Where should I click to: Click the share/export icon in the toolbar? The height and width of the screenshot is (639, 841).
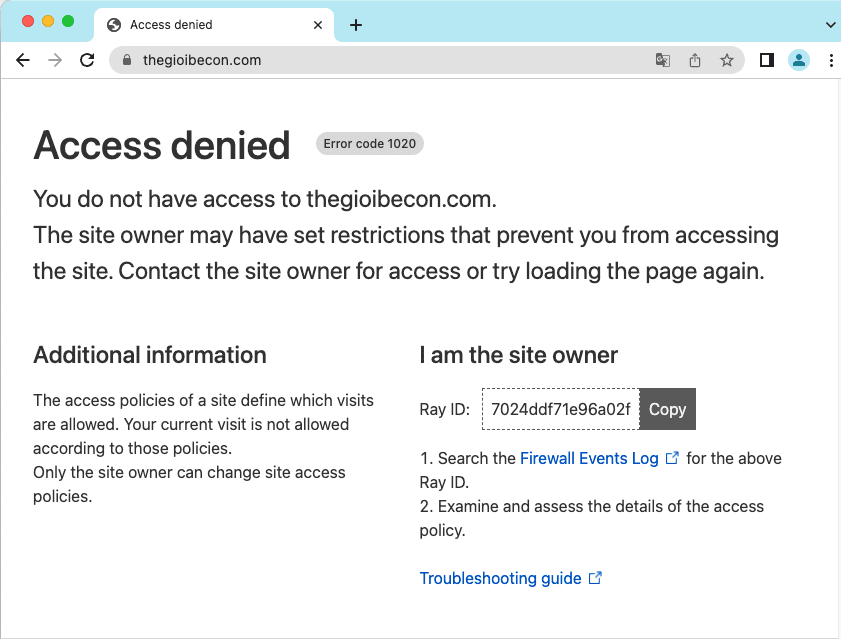[x=694, y=60]
